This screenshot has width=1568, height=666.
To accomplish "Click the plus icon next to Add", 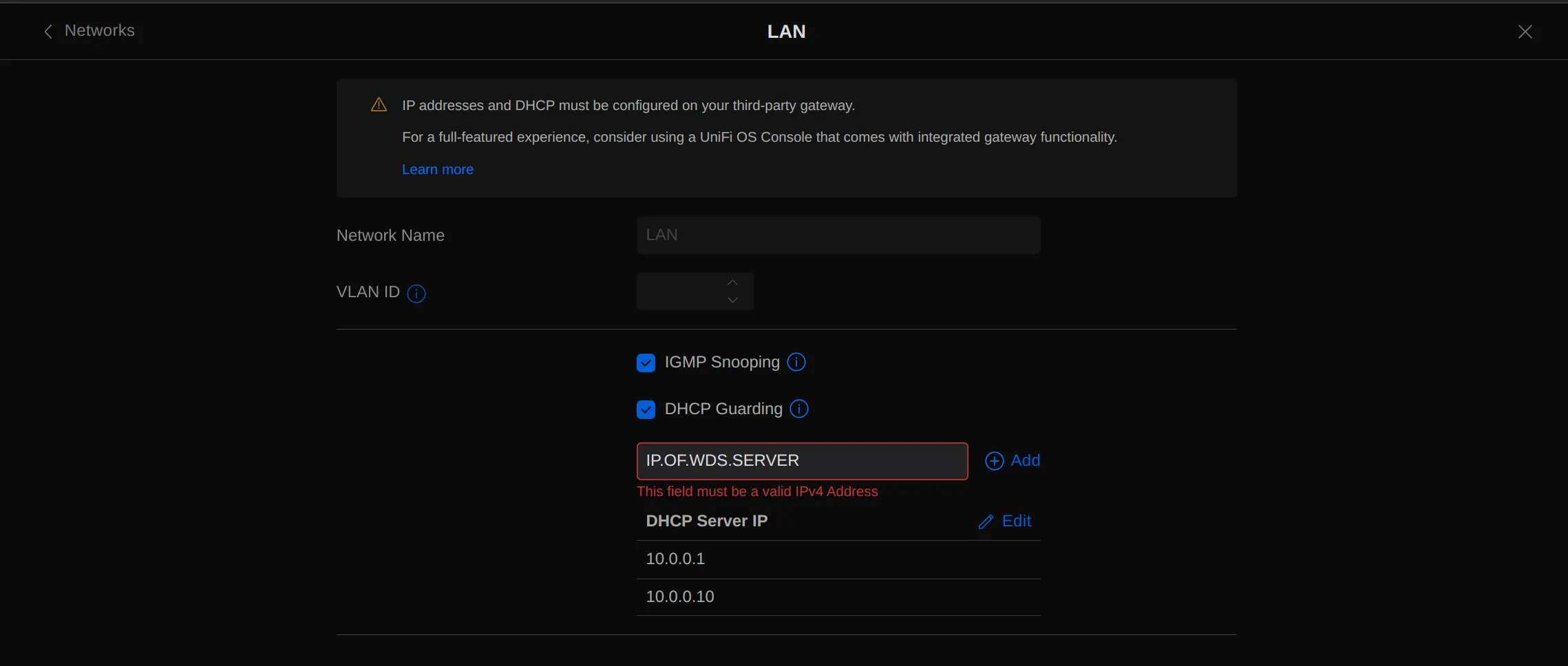I will pyautogui.click(x=994, y=461).
